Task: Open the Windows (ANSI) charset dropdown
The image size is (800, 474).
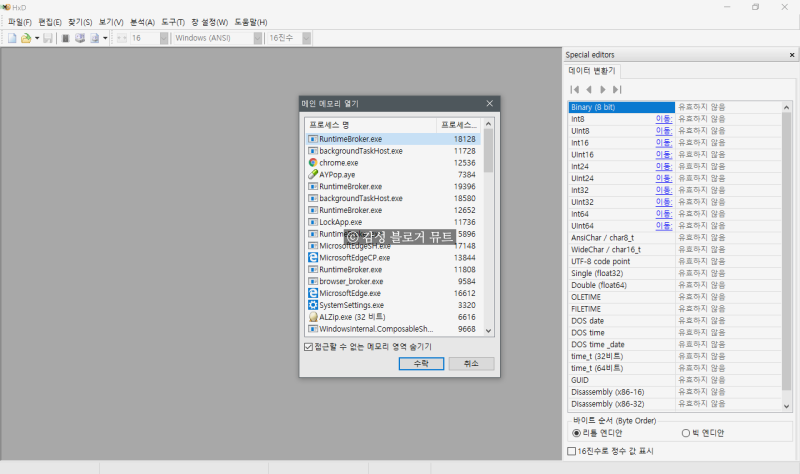Action: point(217,38)
